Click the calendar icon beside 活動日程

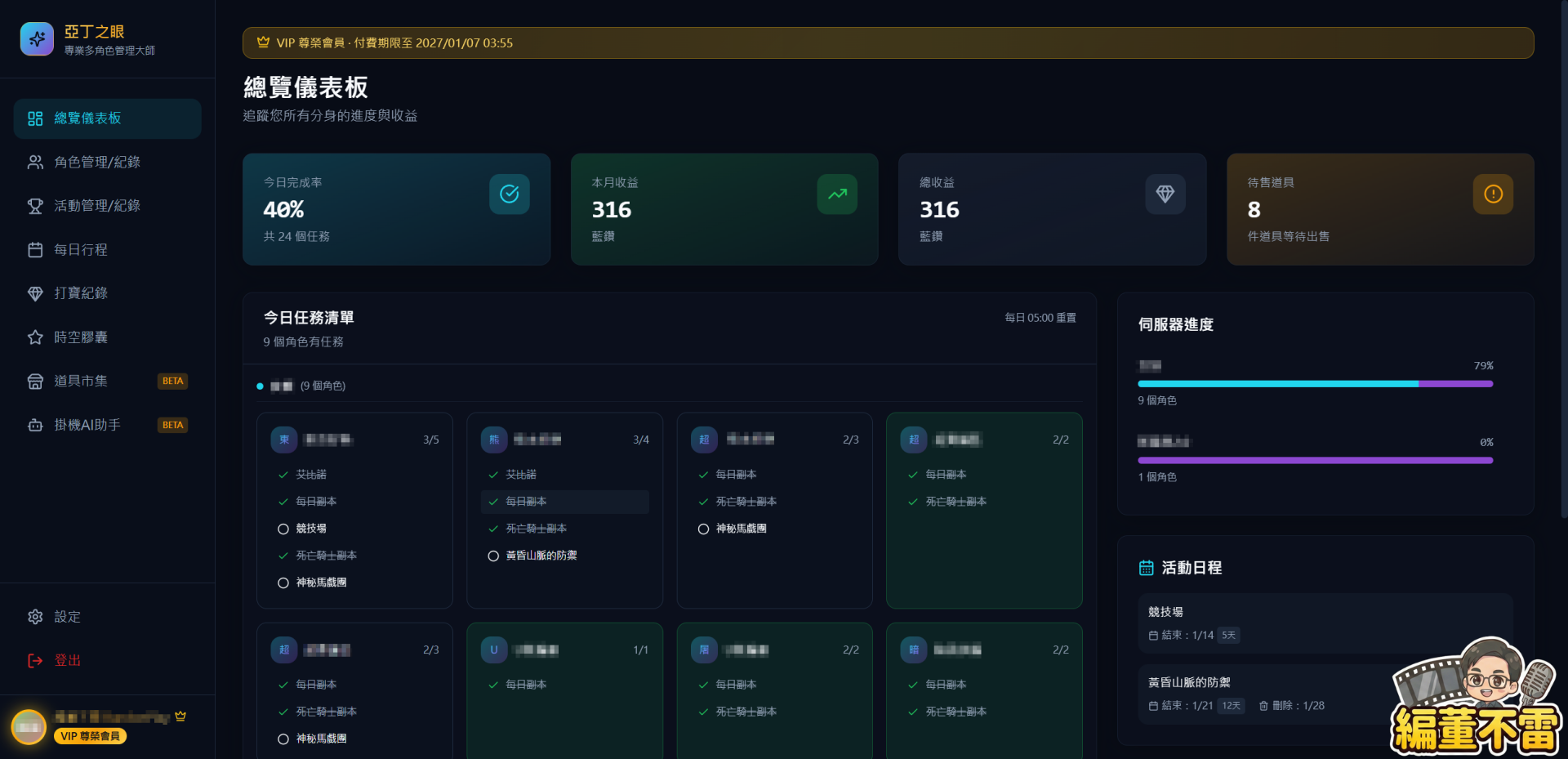(x=1147, y=568)
